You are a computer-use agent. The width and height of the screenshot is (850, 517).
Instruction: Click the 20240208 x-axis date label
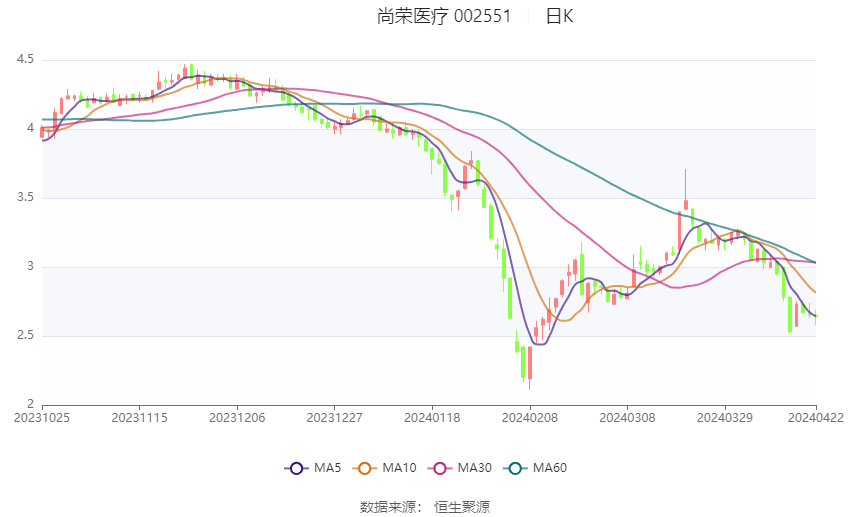(x=530, y=418)
